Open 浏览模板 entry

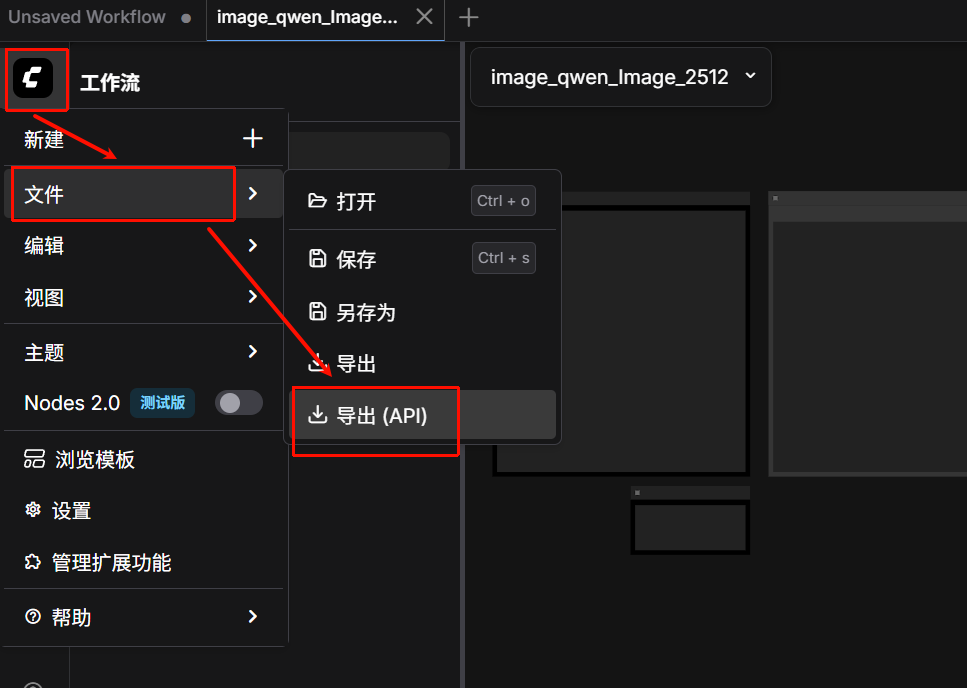[143, 459]
